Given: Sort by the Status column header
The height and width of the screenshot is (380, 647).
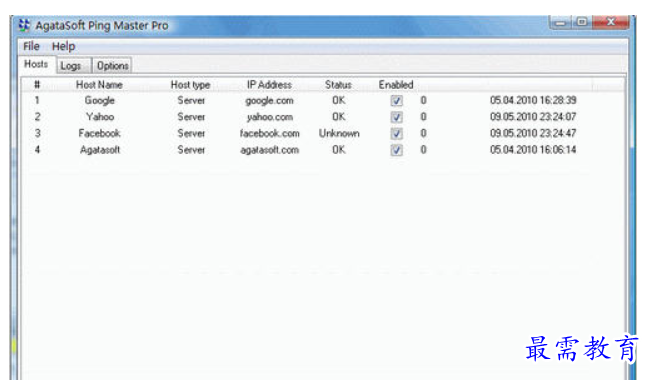Looking at the screenshot, I should click(x=338, y=85).
